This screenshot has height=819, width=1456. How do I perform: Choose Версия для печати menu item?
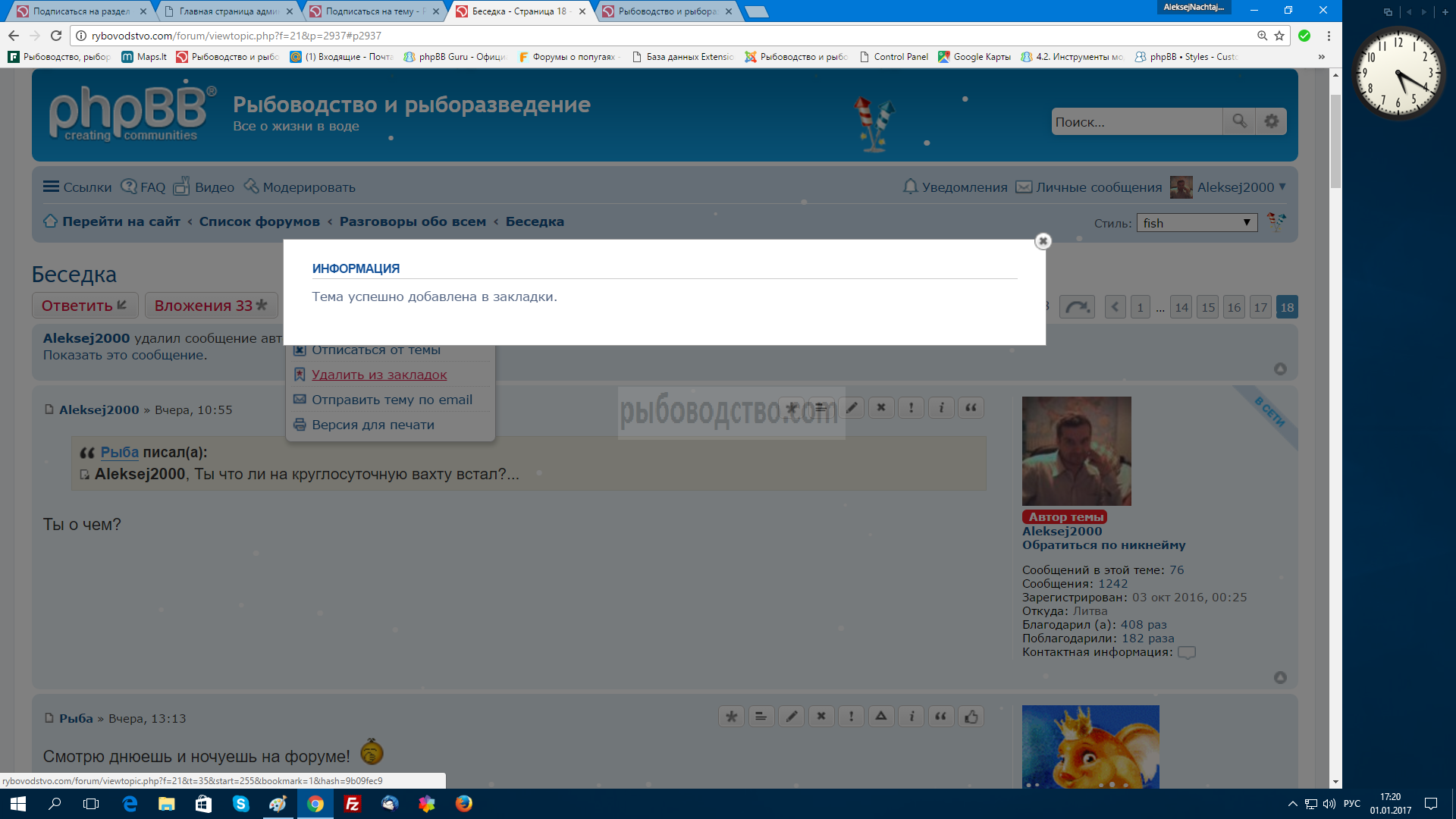click(x=372, y=425)
